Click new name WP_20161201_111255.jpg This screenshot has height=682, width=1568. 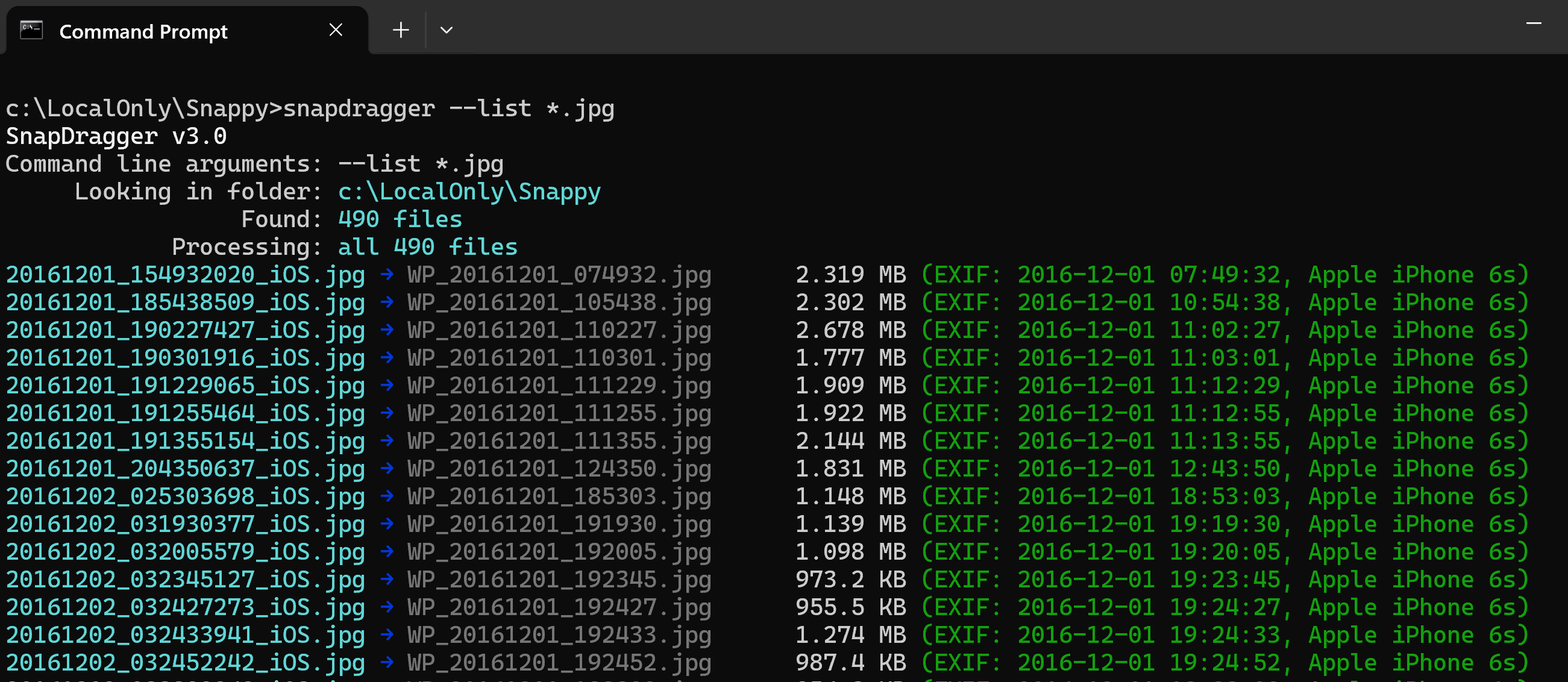(559, 413)
